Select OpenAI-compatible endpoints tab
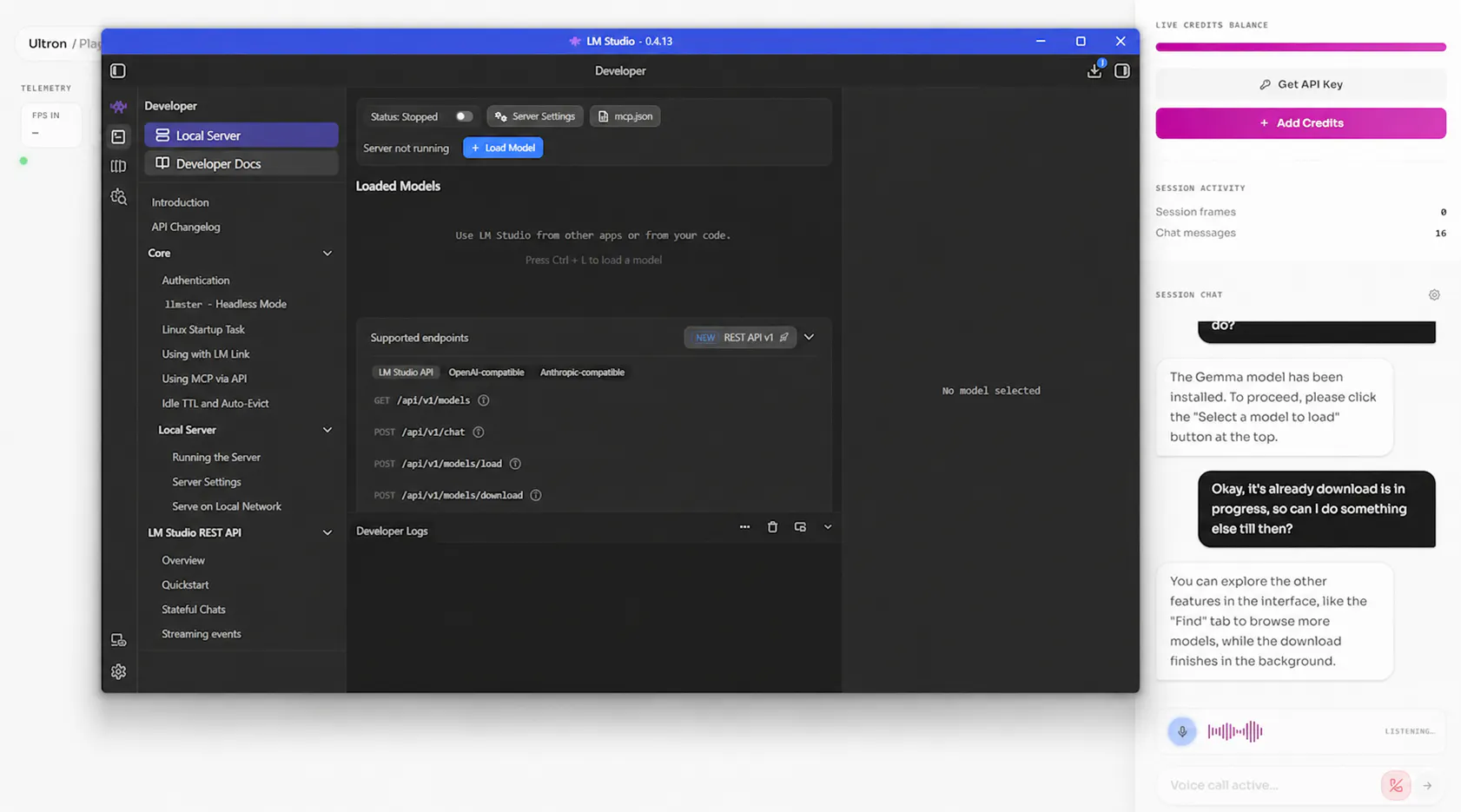The height and width of the screenshot is (812, 1461). coord(486,373)
